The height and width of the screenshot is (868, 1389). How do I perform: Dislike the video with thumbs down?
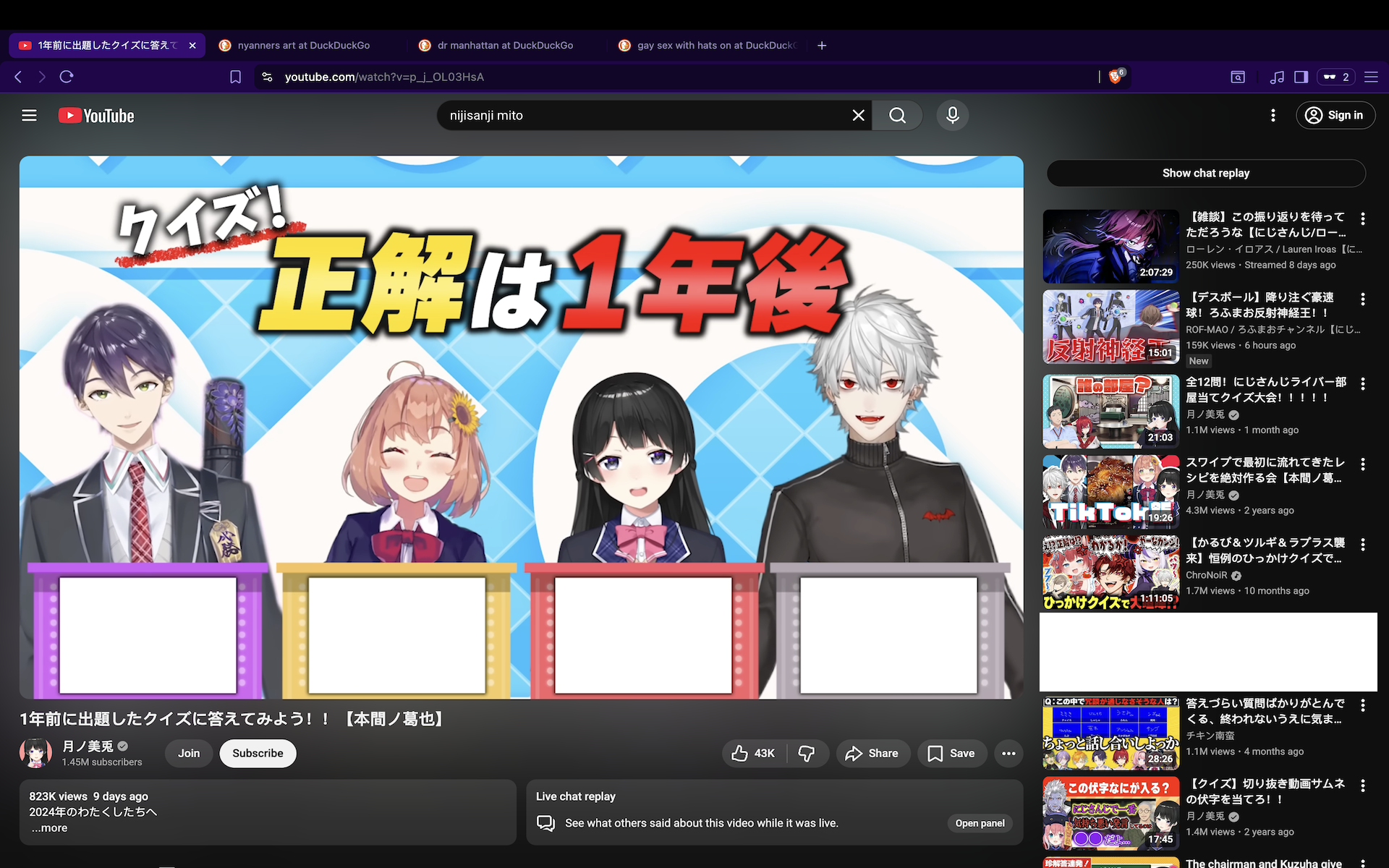(807, 754)
